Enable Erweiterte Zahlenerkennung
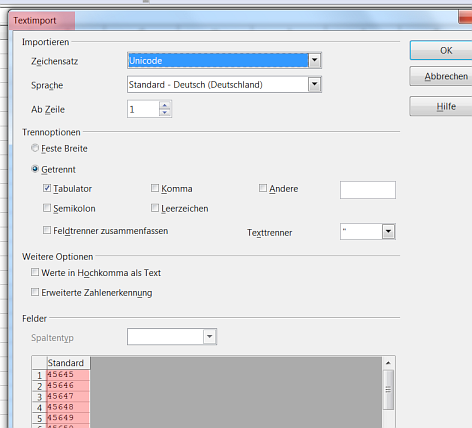This screenshot has height=428, width=472. (35, 292)
